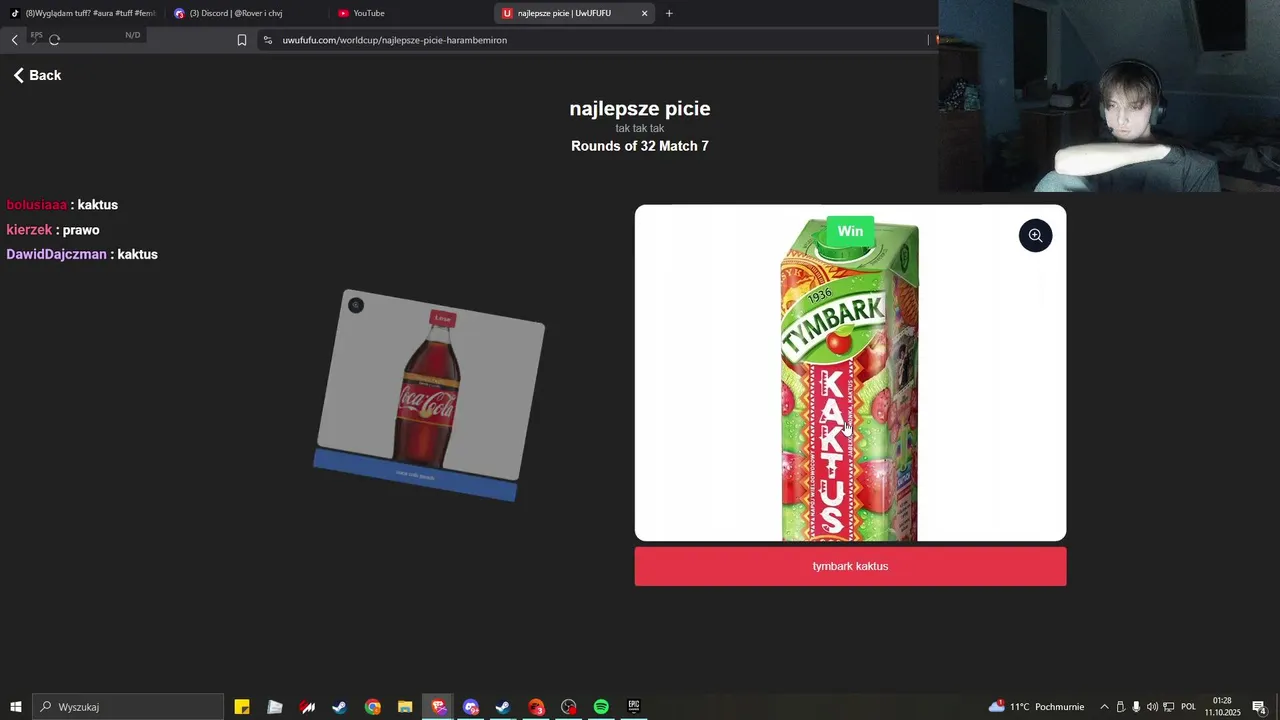
Task: Open site information icon in address bar
Action: coord(267,40)
